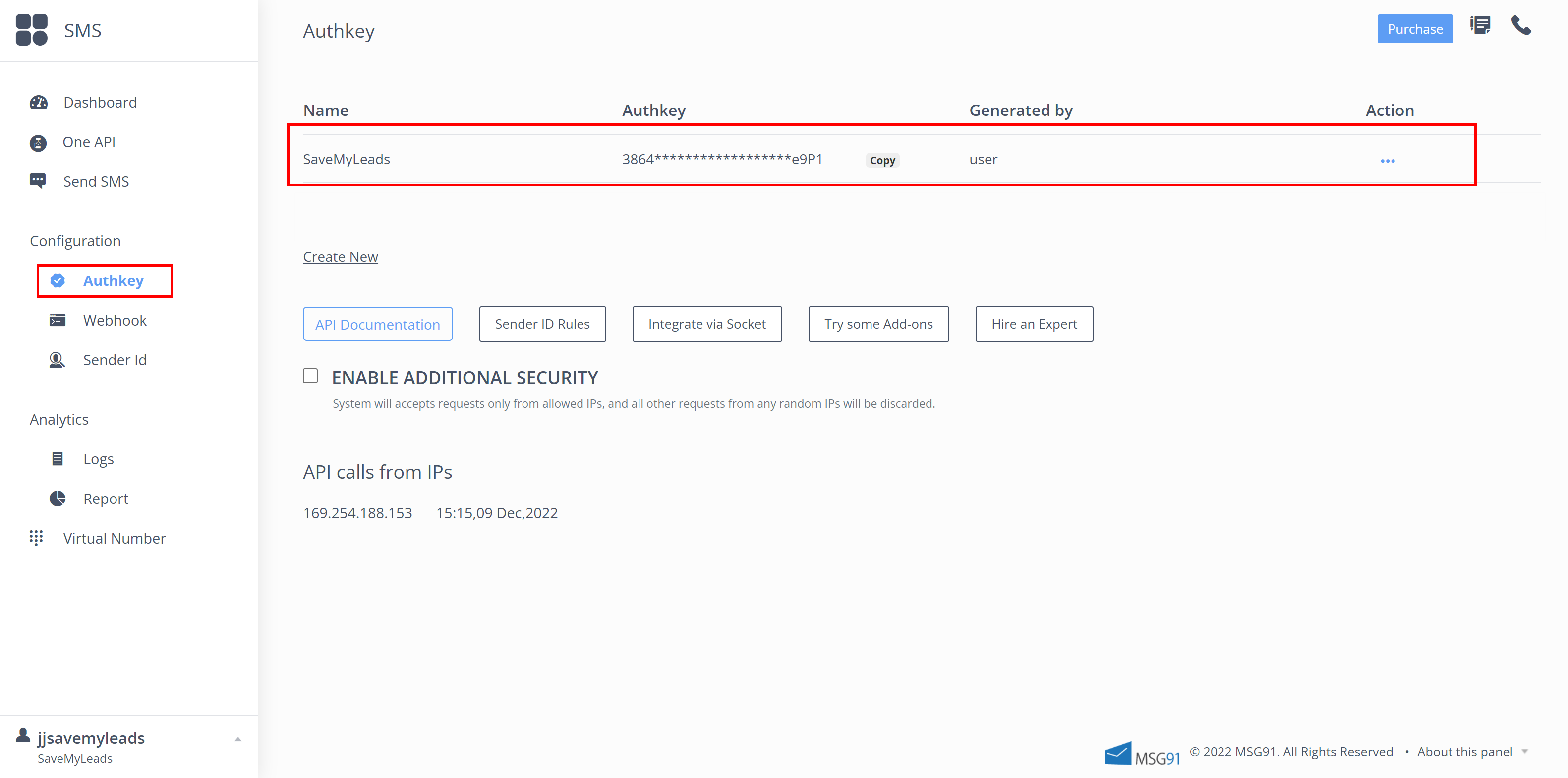Navigate to Sender Id settings
Viewport: 1568px width, 778px height.
[x=115, y=360]
